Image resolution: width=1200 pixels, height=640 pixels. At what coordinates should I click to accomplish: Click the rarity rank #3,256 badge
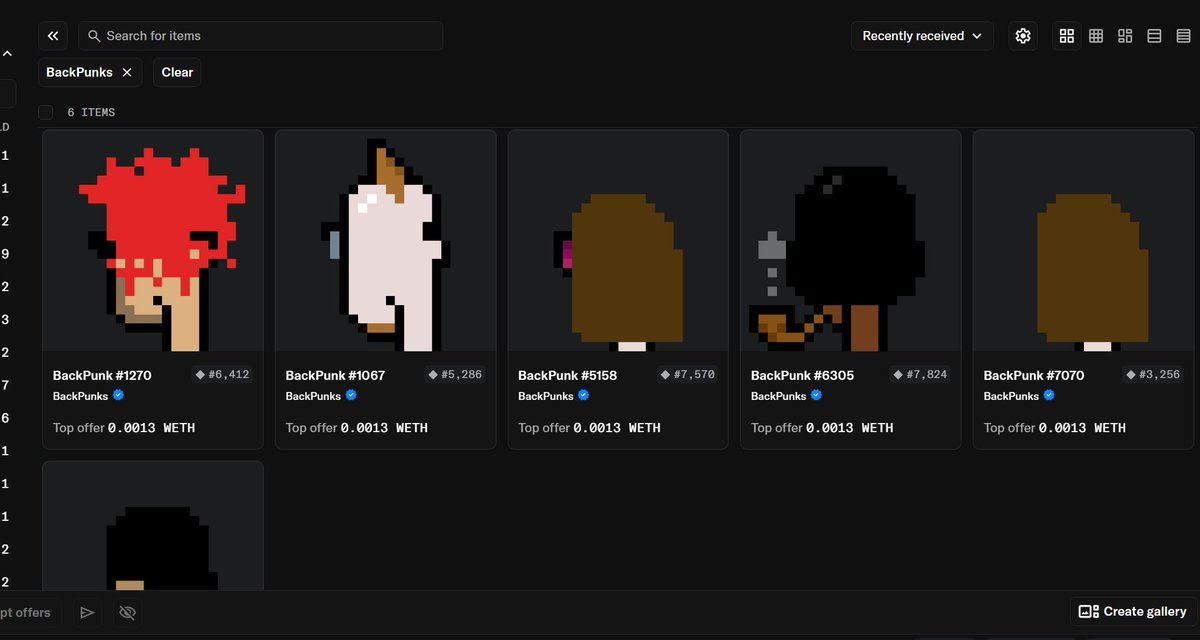click(1153, 375)
